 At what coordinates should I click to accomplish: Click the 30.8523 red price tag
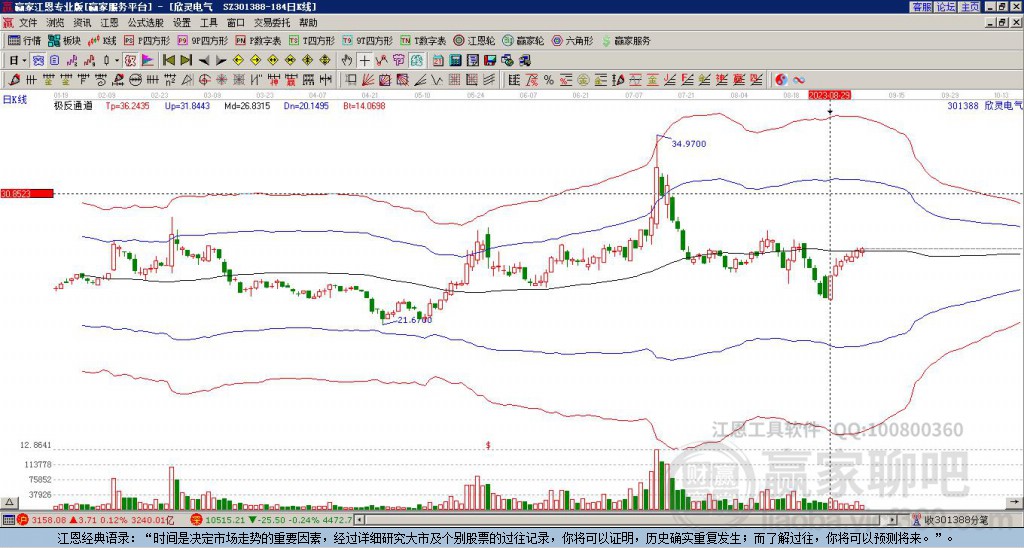(27, 194)
